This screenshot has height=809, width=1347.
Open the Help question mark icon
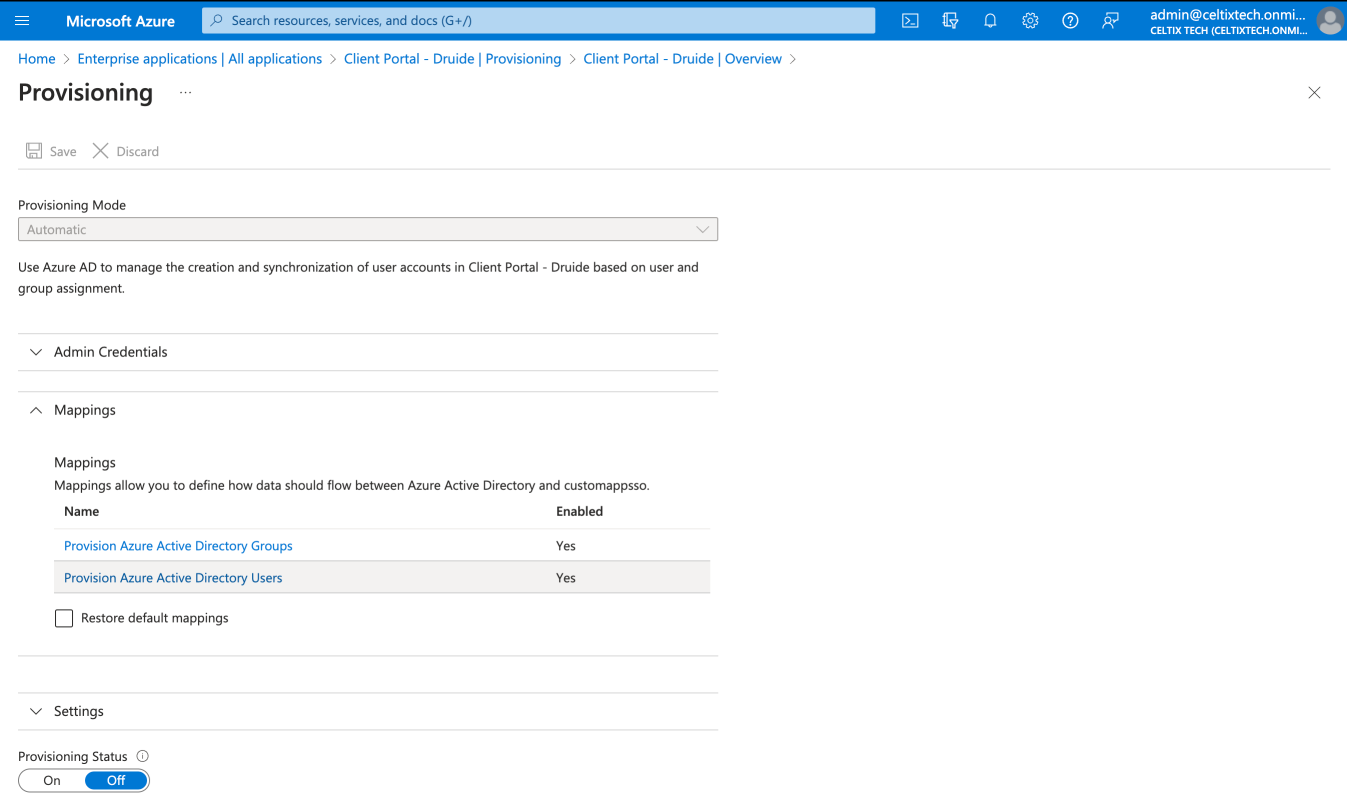1070,20
